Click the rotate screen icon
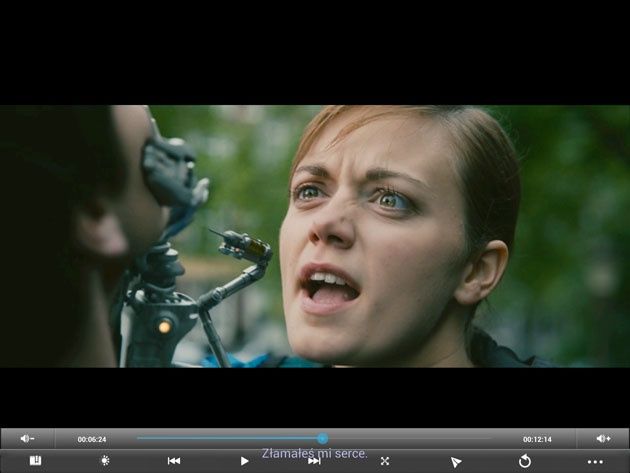The width and height of the screenshot is (630, 473). coord(525,461)
